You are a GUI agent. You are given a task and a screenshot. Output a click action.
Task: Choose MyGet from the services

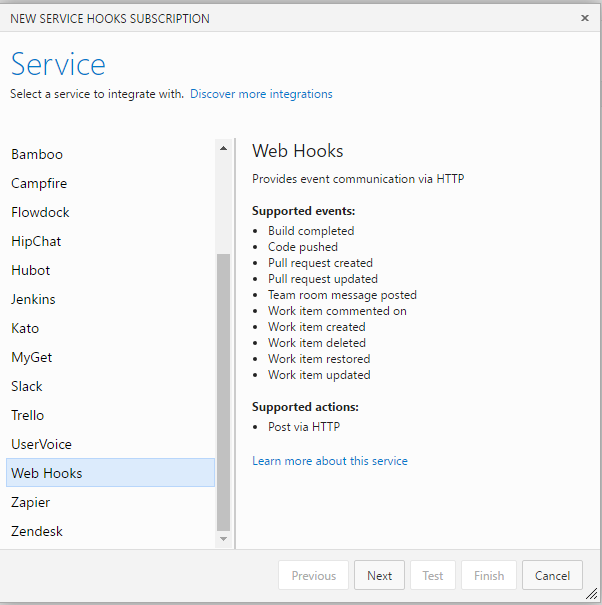click(x=110, y=357)
